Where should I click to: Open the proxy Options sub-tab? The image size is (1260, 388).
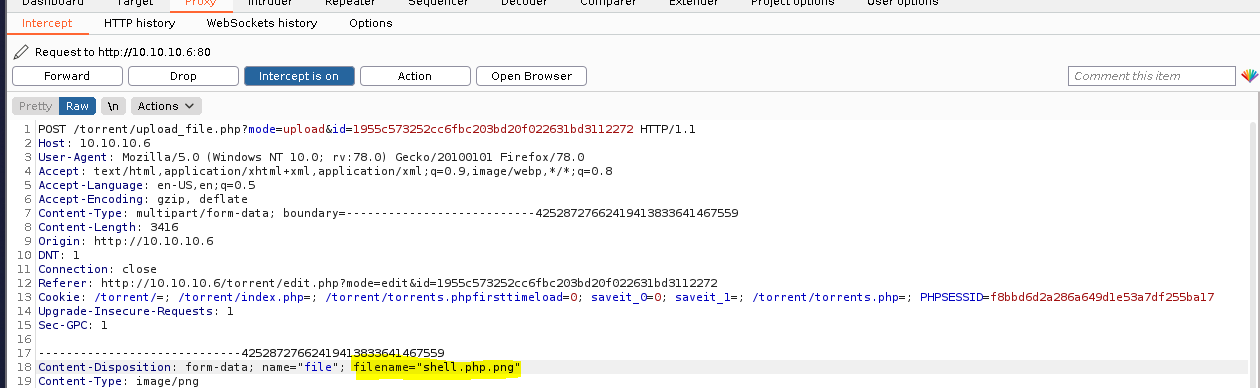[x=371, y=23]
